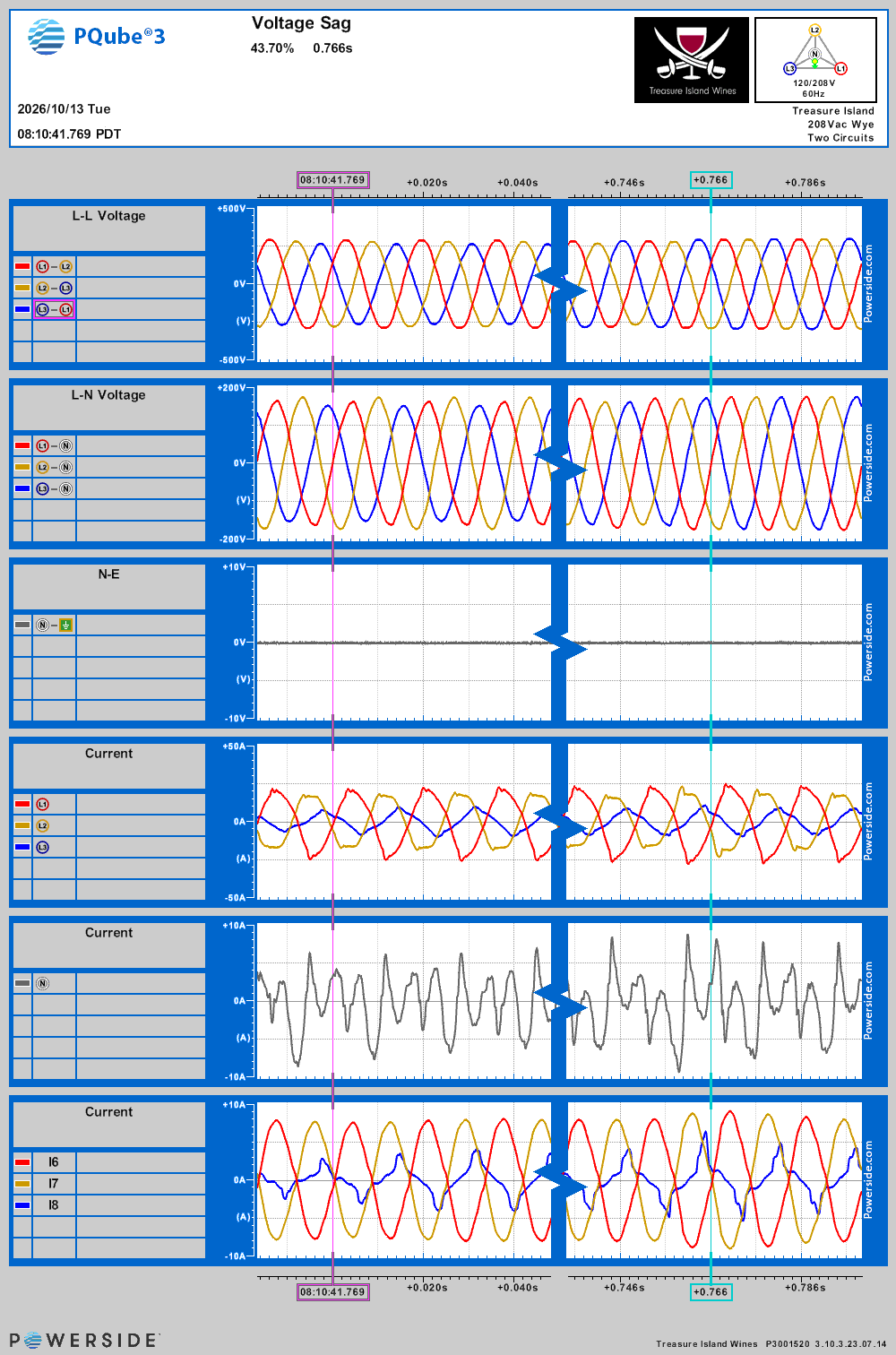Click the I6 label in the Current legend

(x=54, y=1162)
